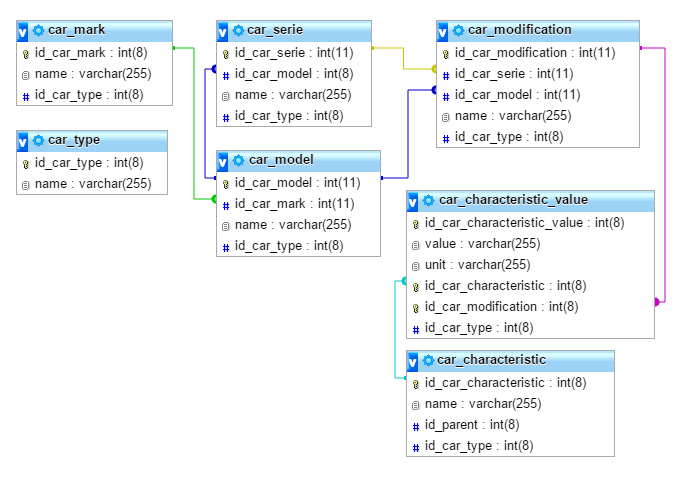Select the car_characteristic_value table title

(x=513, y=200)
